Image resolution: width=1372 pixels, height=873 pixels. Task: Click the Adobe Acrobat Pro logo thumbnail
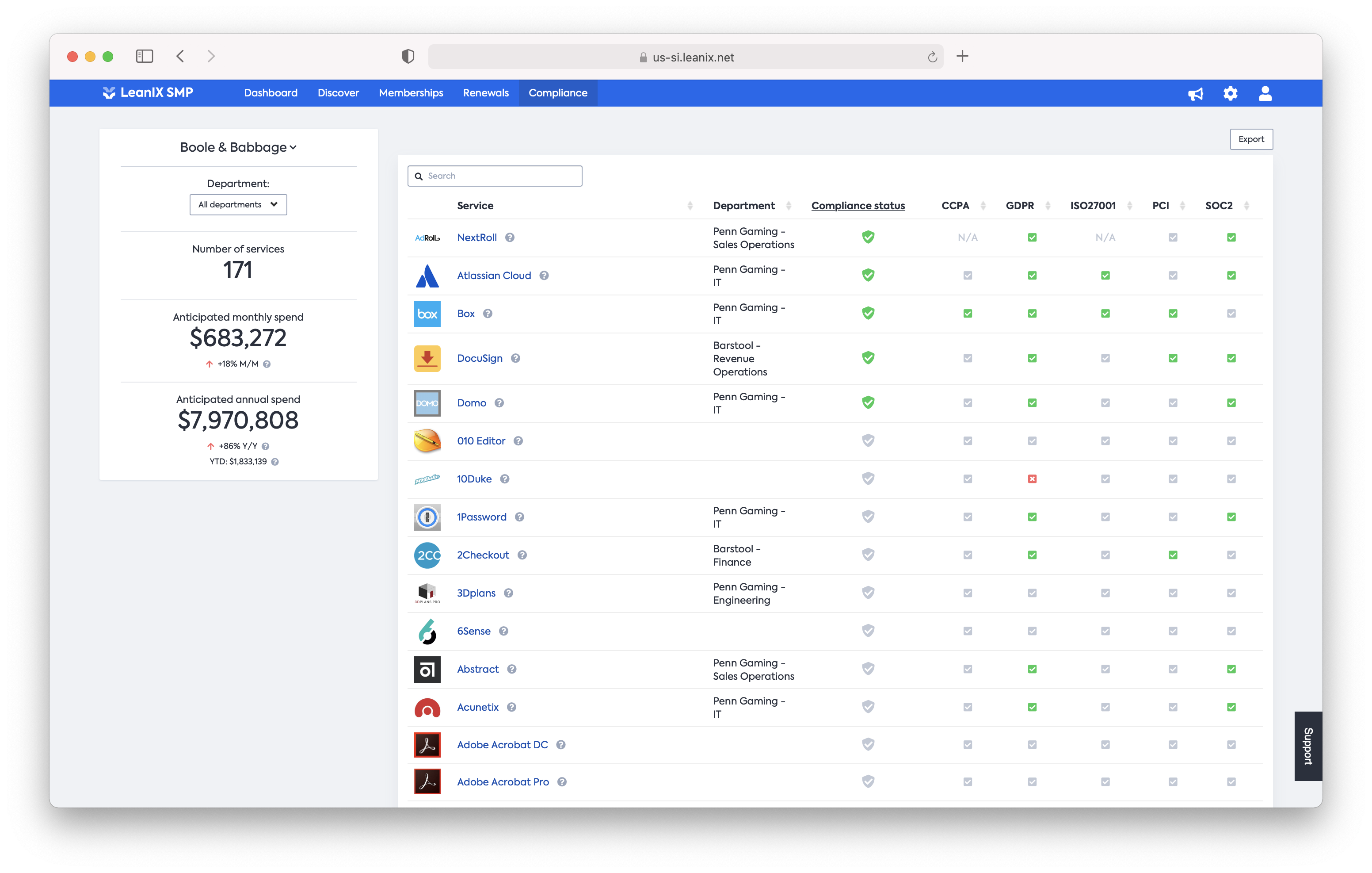click(x=427, y=782)
